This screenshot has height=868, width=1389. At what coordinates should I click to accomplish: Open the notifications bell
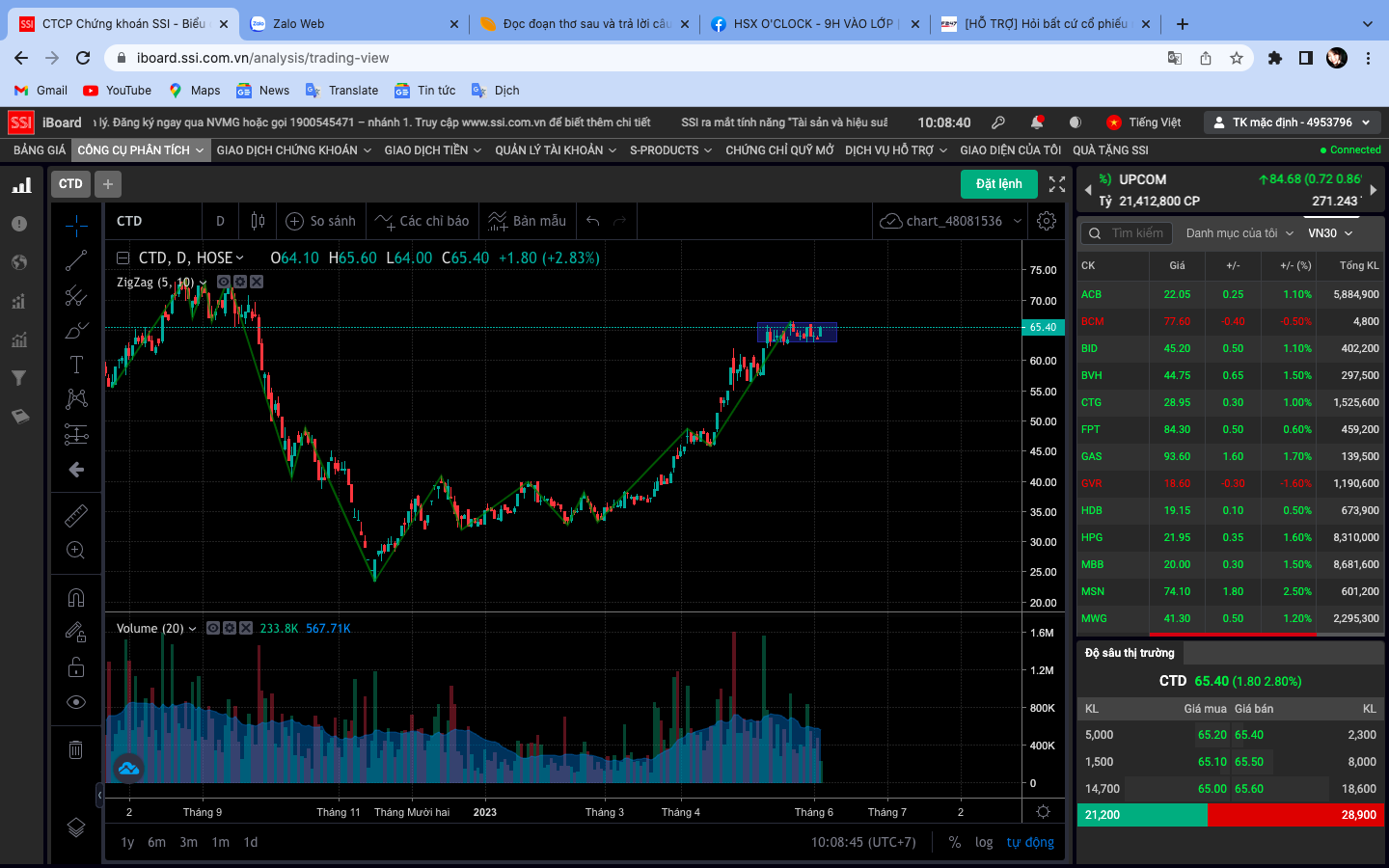1037,122
